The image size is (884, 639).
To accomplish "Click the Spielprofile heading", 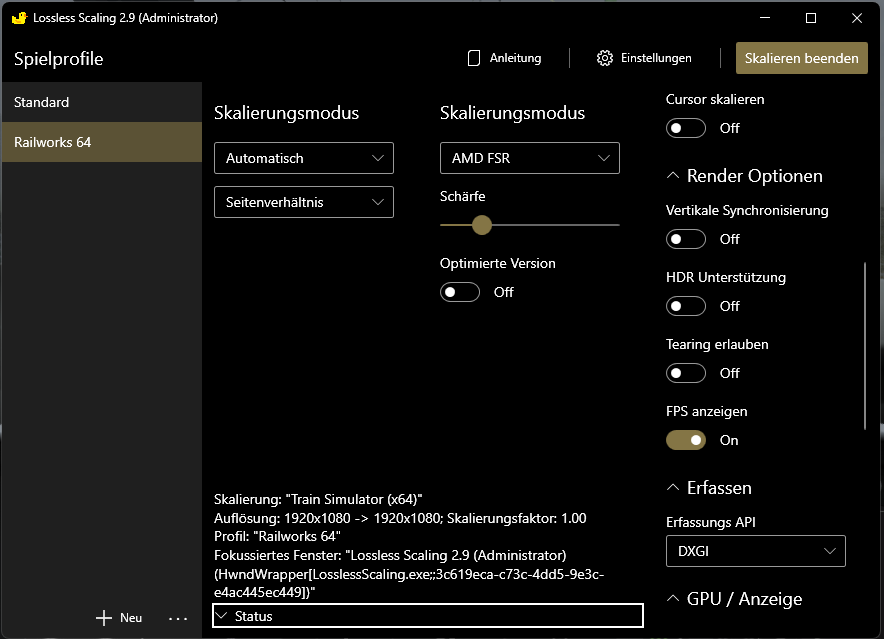I will tap(59, 59).
